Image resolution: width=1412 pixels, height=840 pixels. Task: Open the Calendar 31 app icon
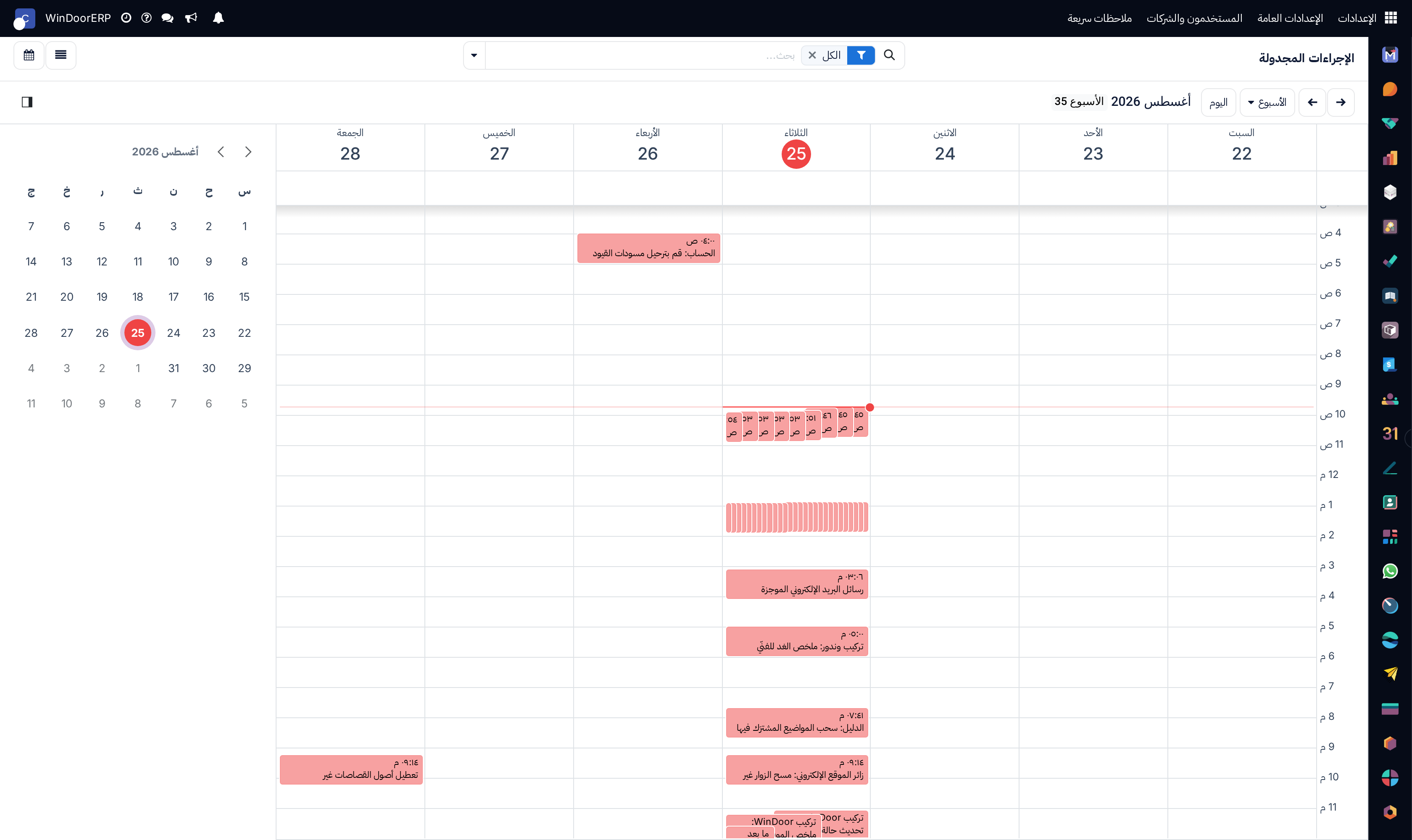(1390, 433)
